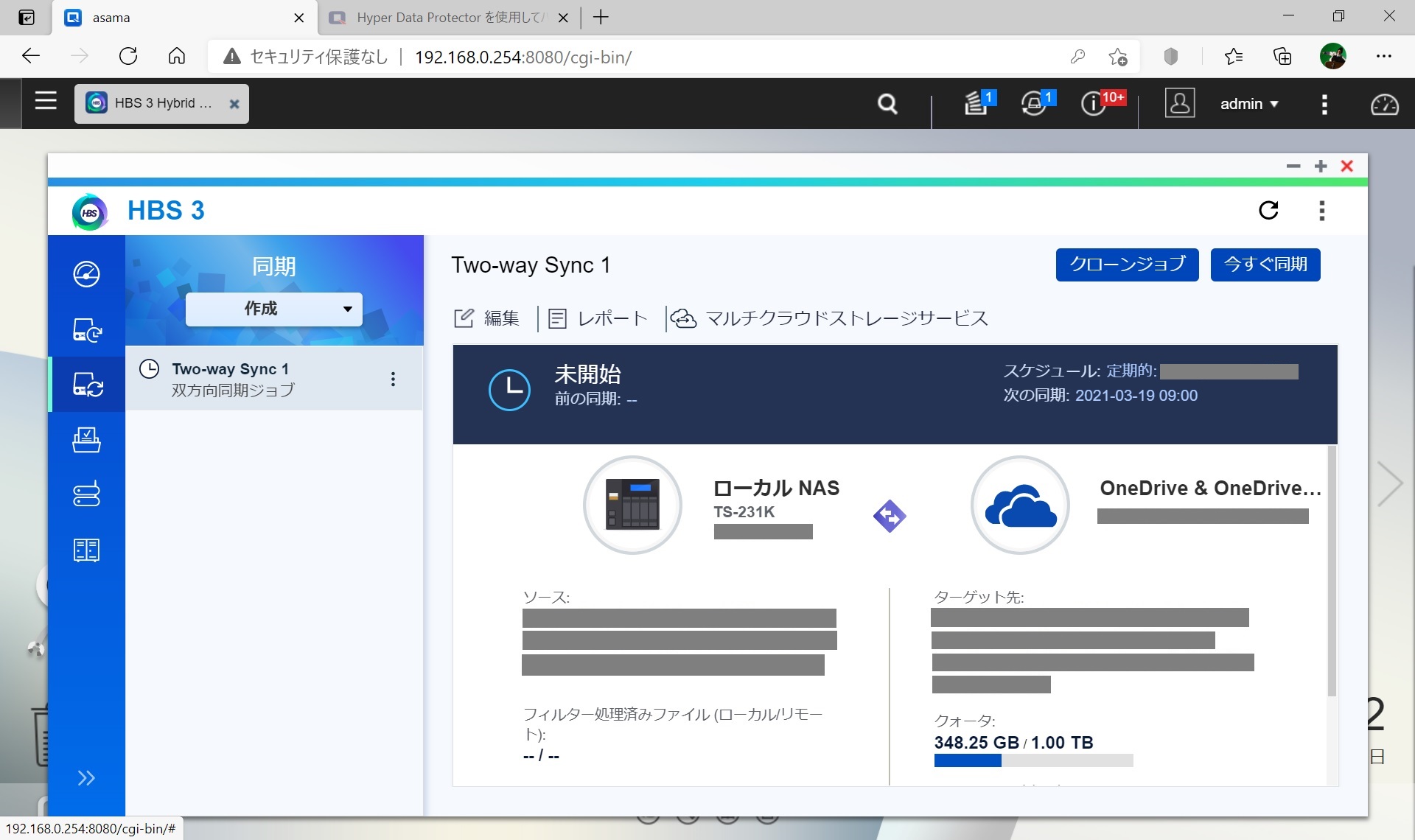Open the Jobs sidebar icon

pos(87,440)
